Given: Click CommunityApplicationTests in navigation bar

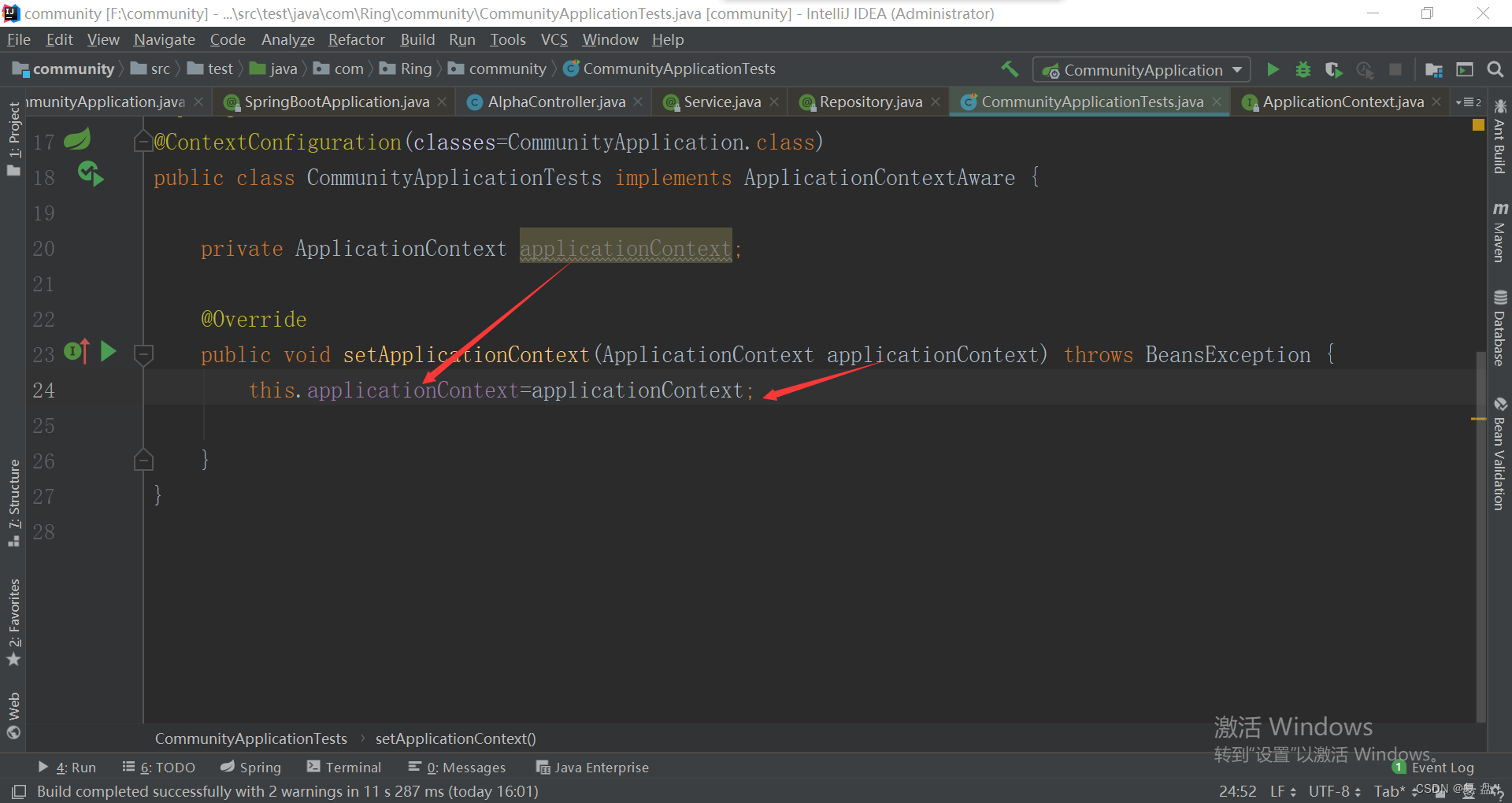Looking at the screenshot, I should point(669,69).
